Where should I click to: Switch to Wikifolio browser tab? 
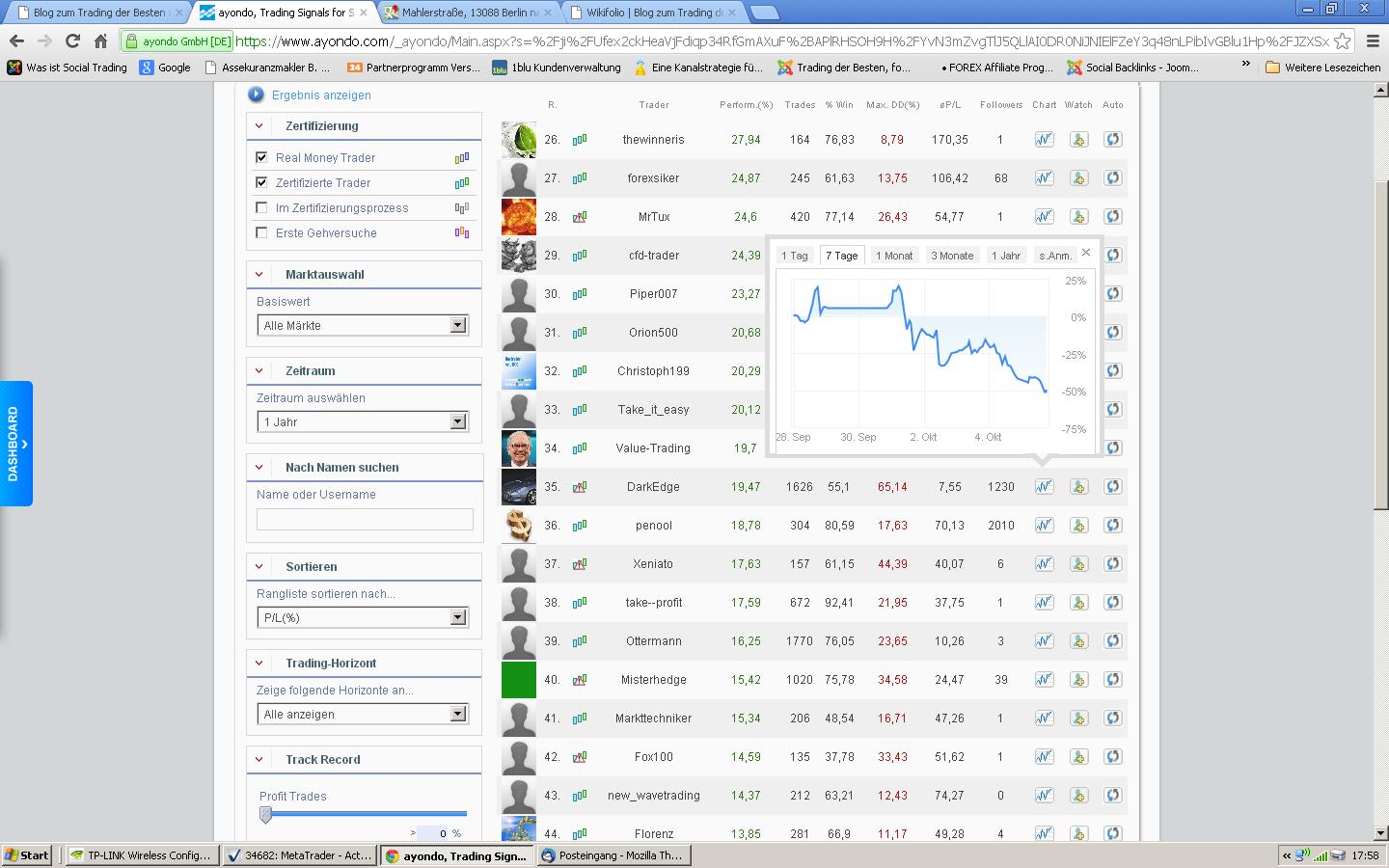(653, 13)
